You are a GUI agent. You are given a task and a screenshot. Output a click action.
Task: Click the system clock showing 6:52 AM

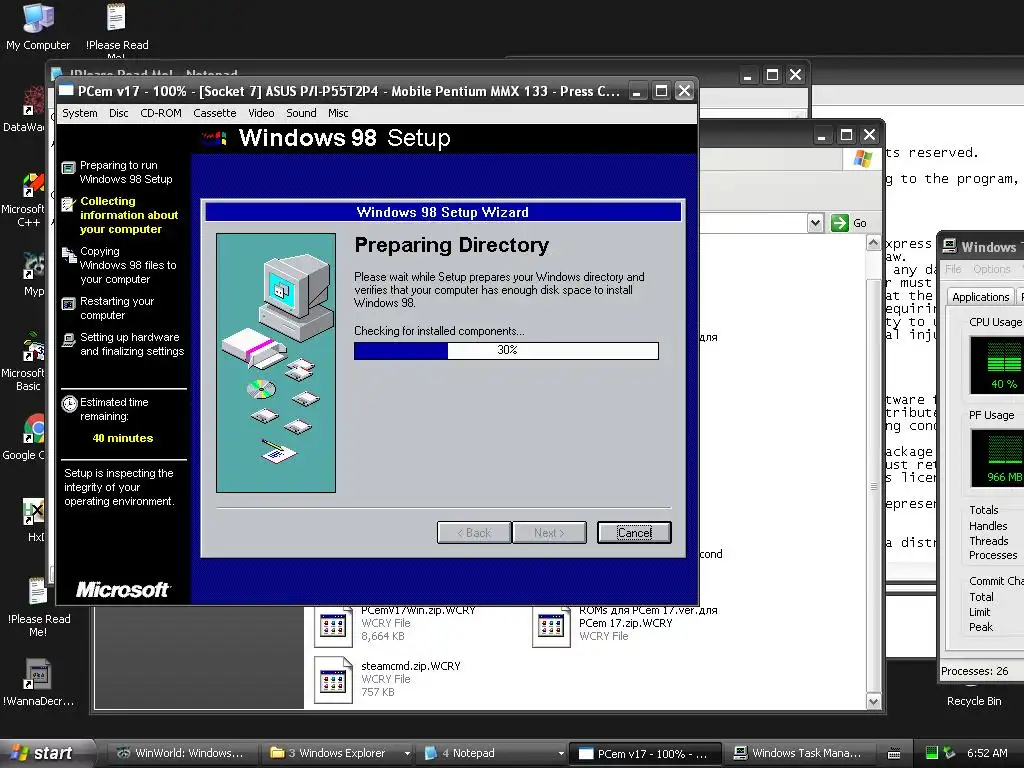click(987, 753)
